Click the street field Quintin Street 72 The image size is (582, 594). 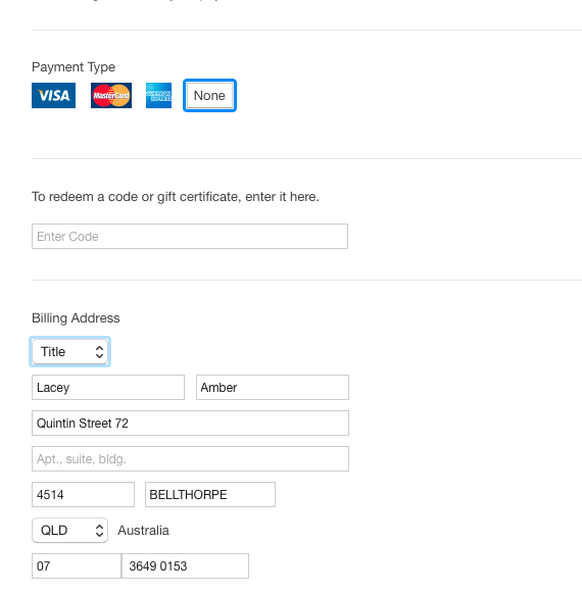[x=190, y=423]
